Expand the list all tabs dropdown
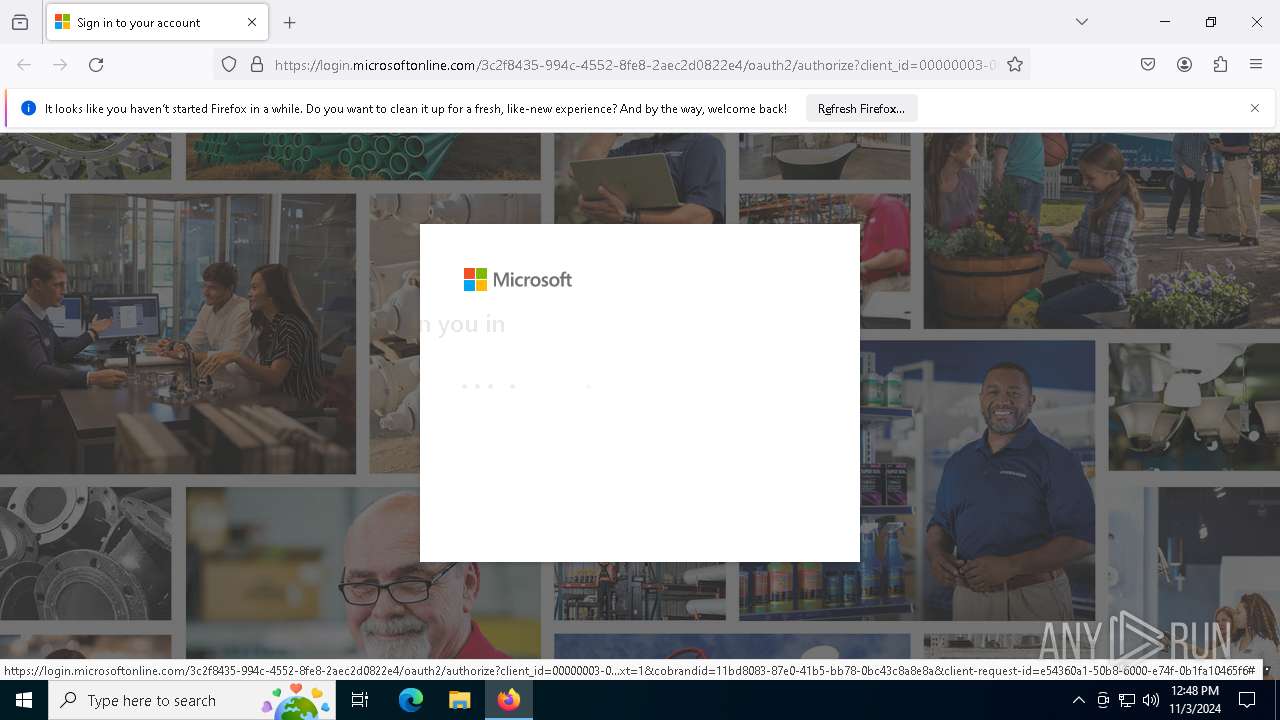The width and height of the screenshot is (1280, 720). tap(1082, 22)
